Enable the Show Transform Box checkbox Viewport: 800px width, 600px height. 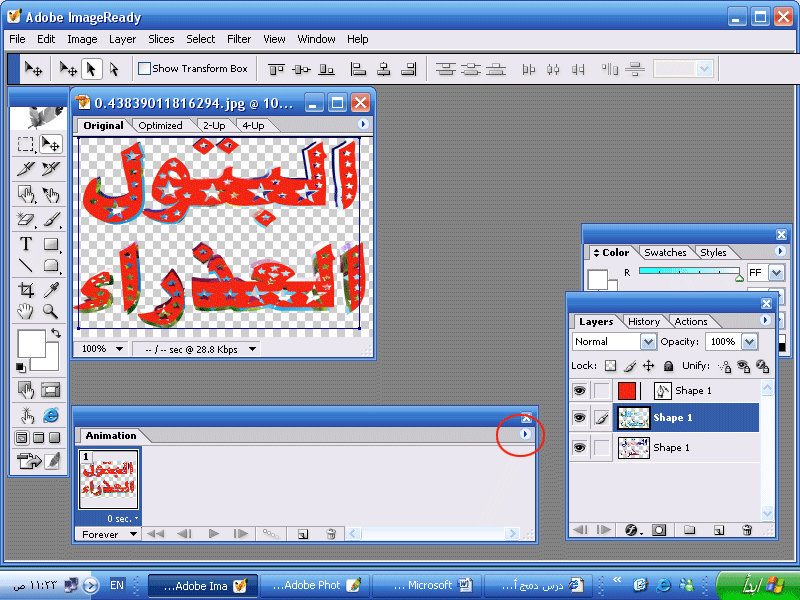click(144, 69)
